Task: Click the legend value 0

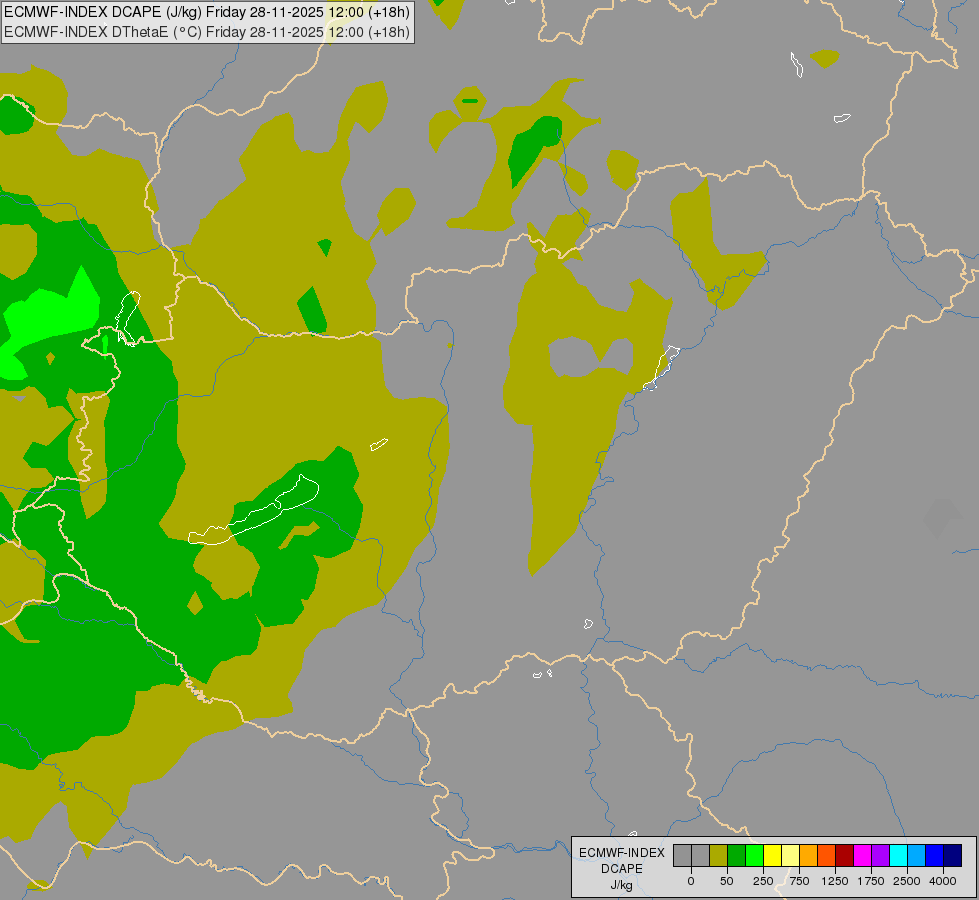Action: pyautogui.click(x=691, y=881)
